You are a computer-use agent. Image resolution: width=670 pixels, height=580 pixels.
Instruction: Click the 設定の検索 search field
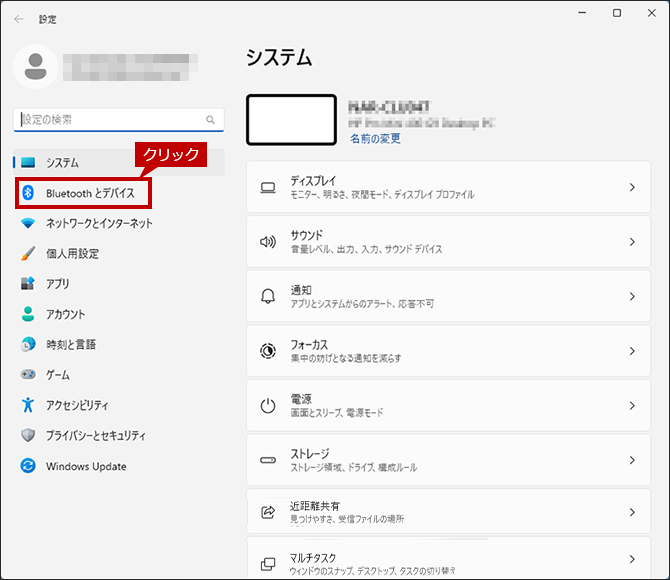tap(119, 120)
